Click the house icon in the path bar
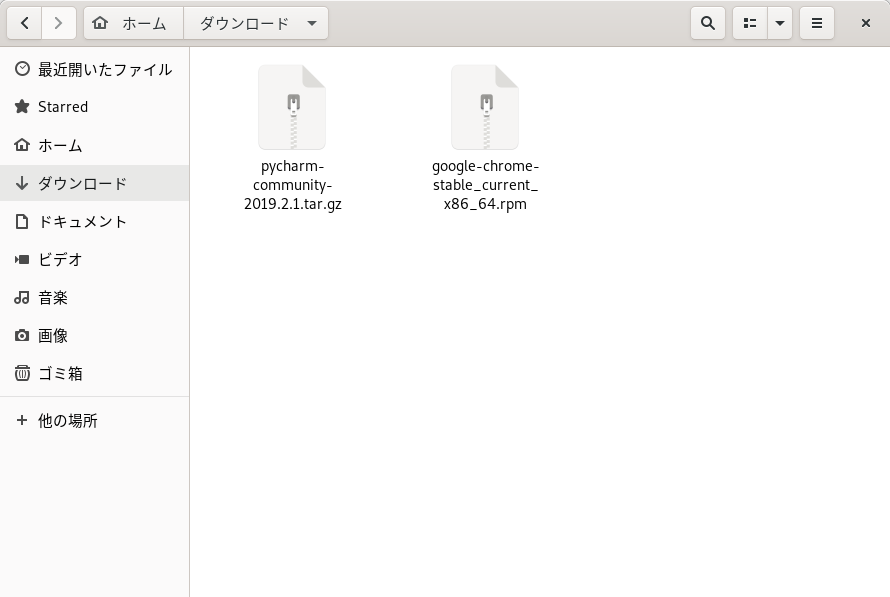The height and width of the screenshot is (597, 890). coord(100,23)
